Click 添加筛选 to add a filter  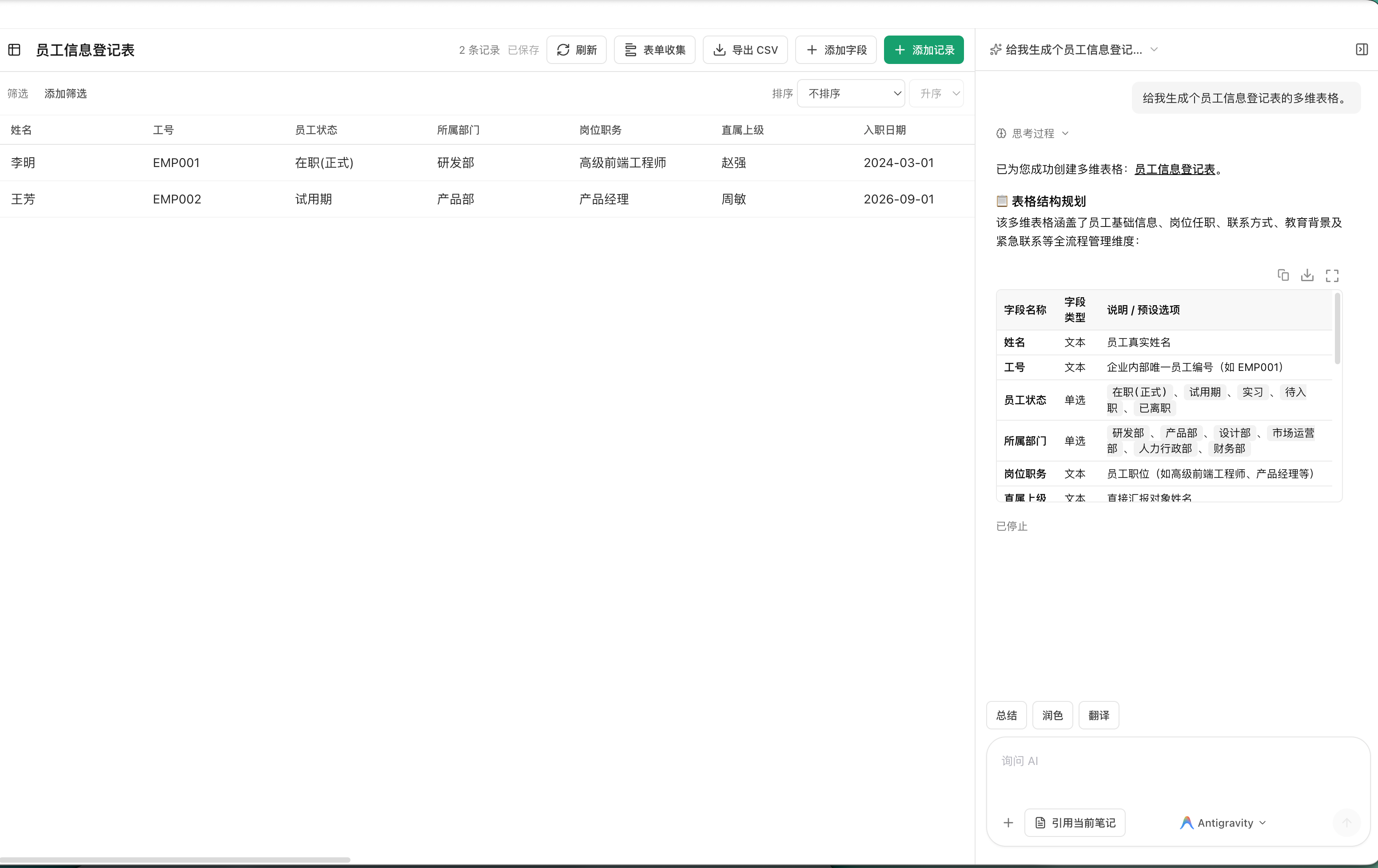tap(66, 93)
